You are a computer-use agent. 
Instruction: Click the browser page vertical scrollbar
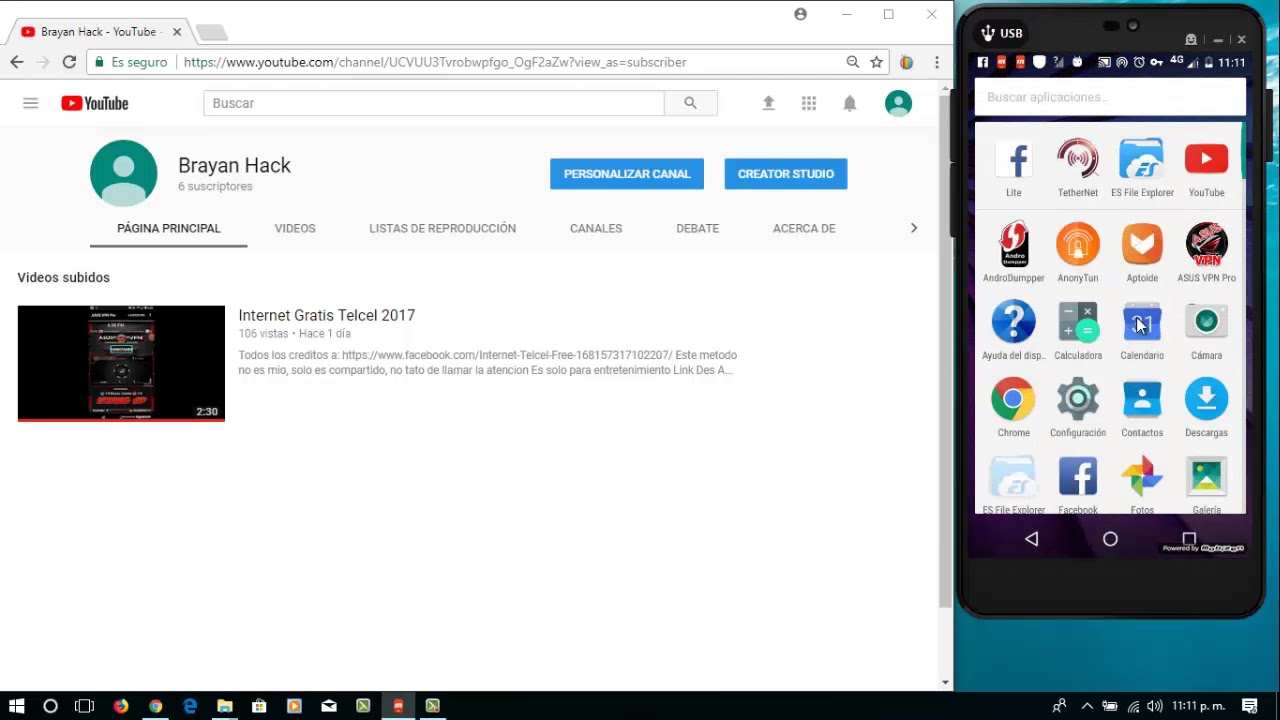[x=945, y=350]
